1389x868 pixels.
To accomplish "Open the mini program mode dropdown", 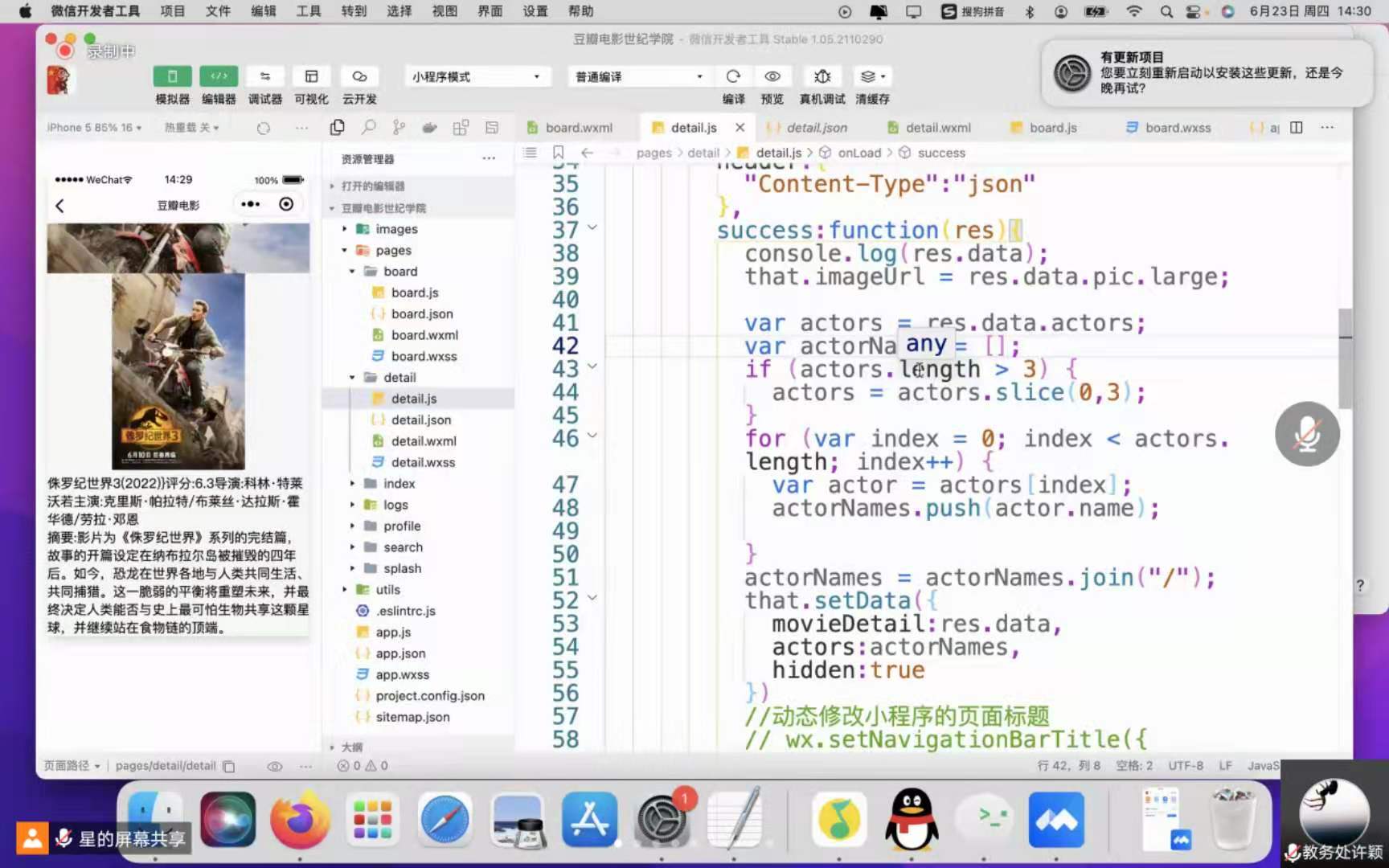I will tap(477, 76).
